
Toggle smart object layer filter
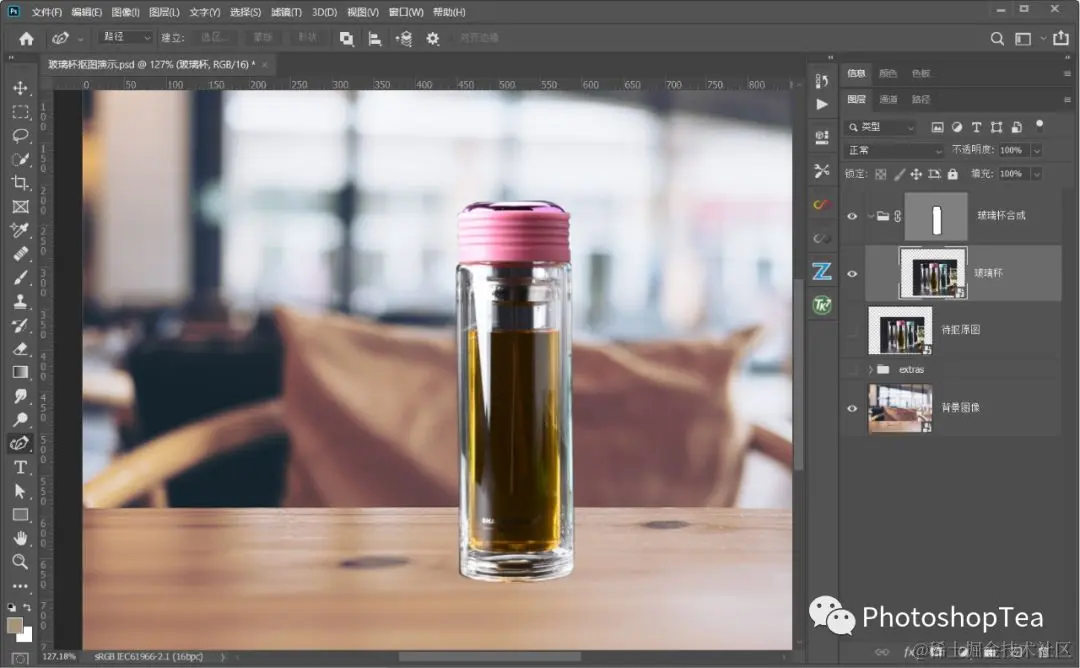pyautogui.click(x=1017, y=127)
